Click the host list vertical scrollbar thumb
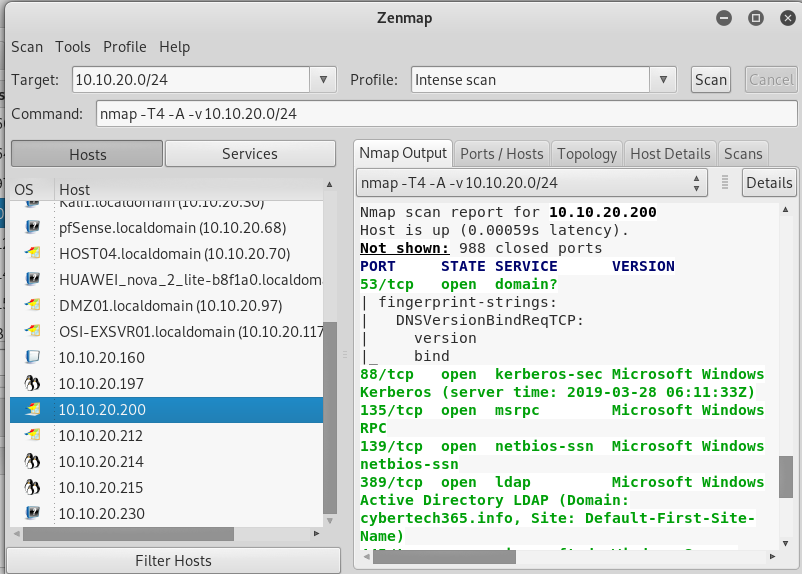 (330, 418)
